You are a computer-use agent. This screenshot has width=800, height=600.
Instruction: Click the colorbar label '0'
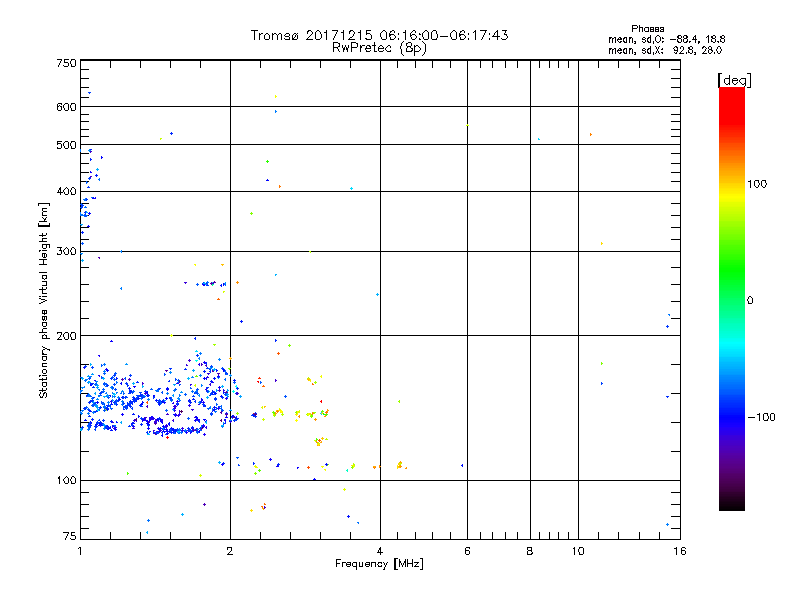[750, 301]
